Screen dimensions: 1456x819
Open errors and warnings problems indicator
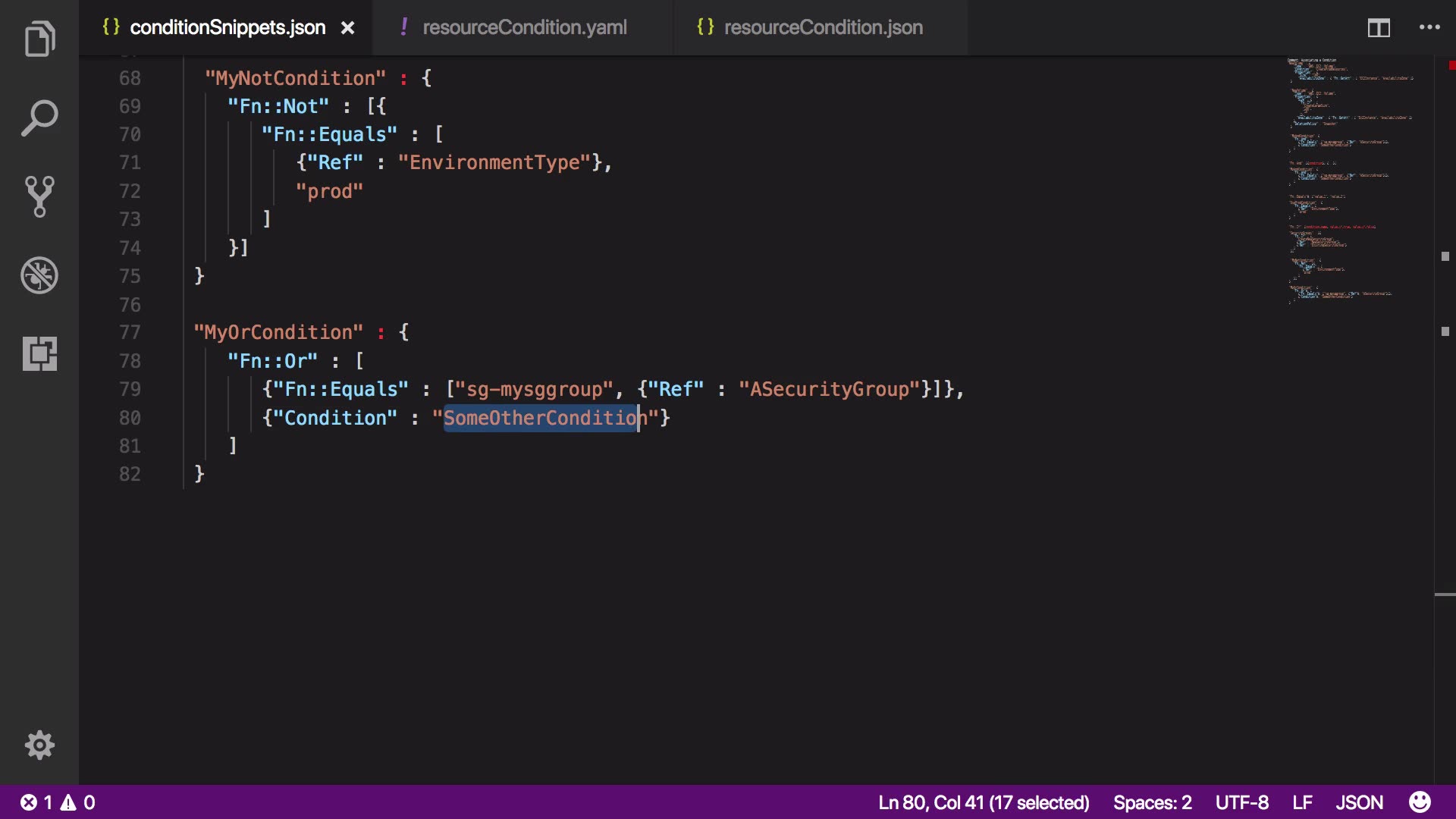pyautogui.click(x=58, y=802)
